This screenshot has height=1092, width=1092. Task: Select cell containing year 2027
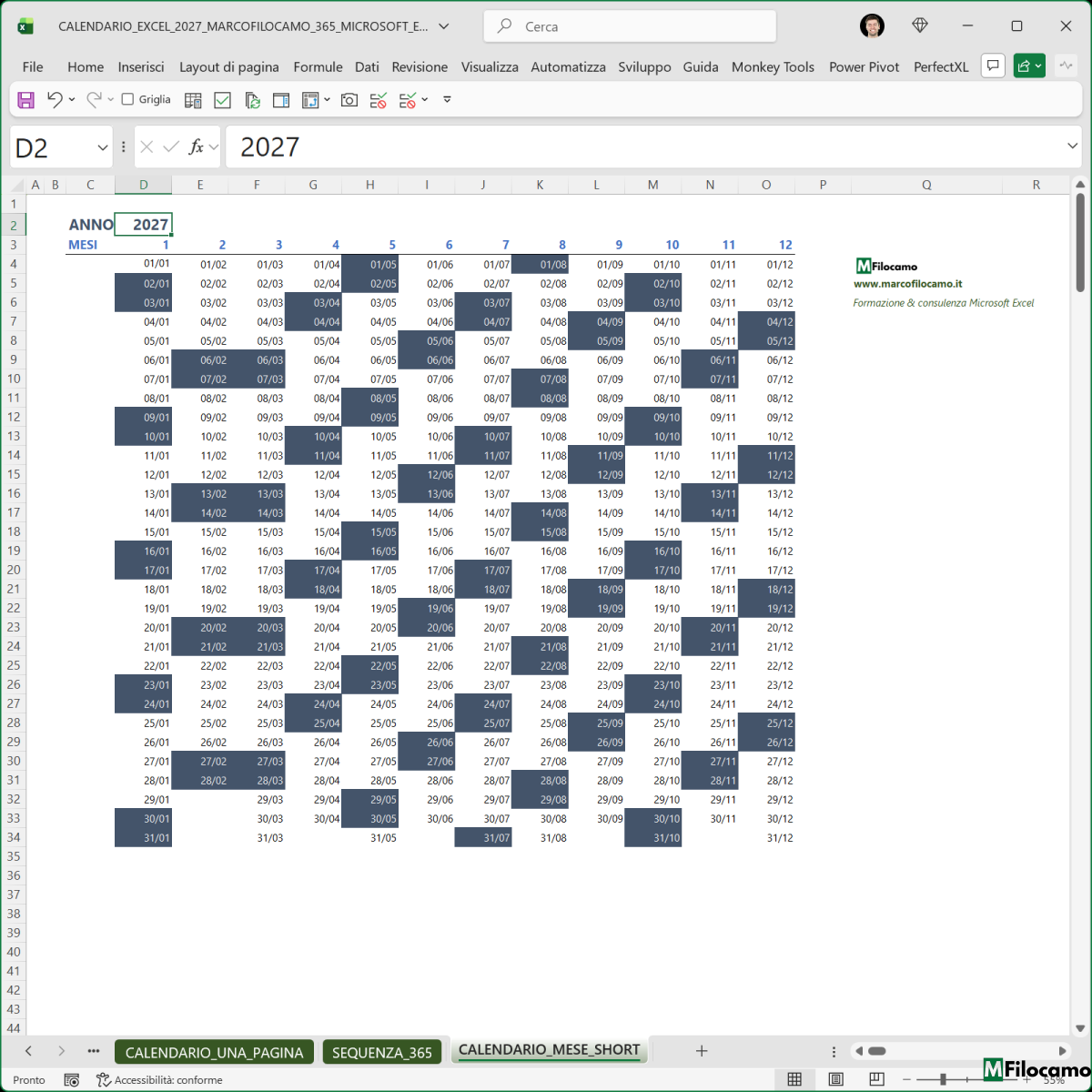click(x=143, y=225)
